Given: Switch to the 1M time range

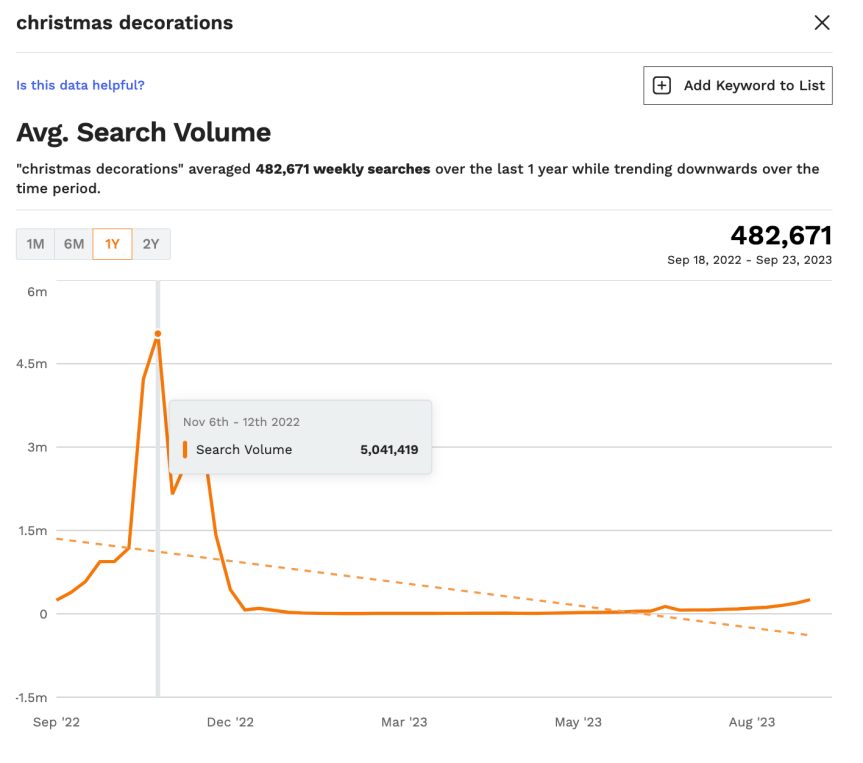Looking at the screenshot, I should click(35, 244).
